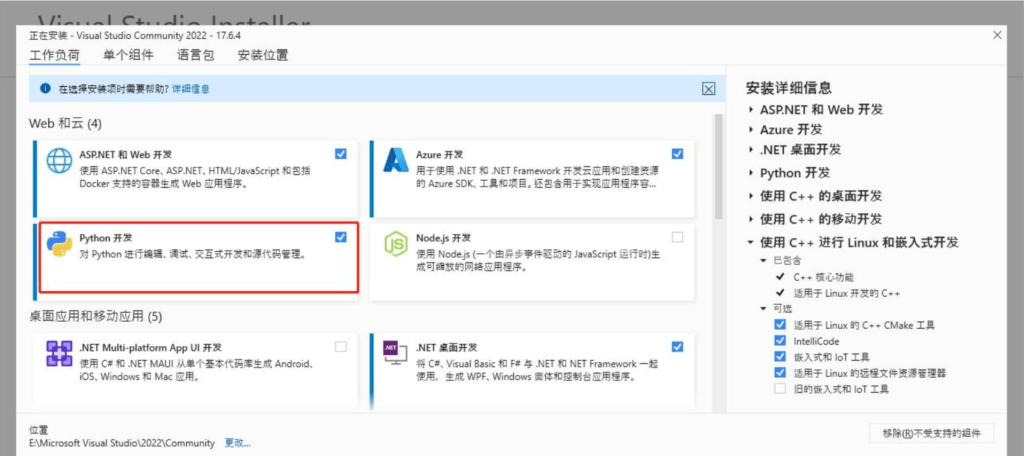
Task: Uncheck the Python 开发 workload checkbox
Action: (341, 237)
